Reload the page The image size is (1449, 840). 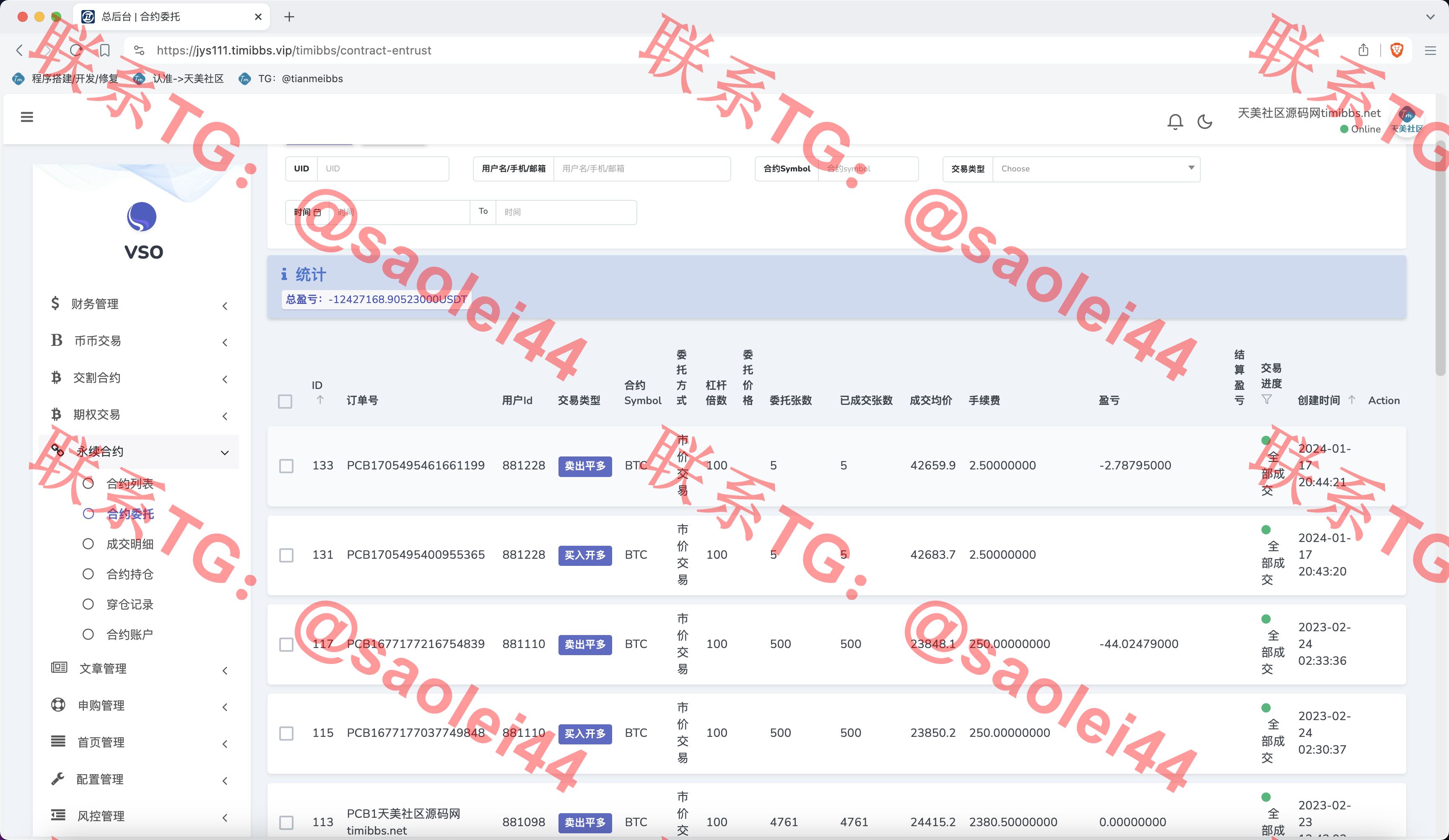pos(76,51)
